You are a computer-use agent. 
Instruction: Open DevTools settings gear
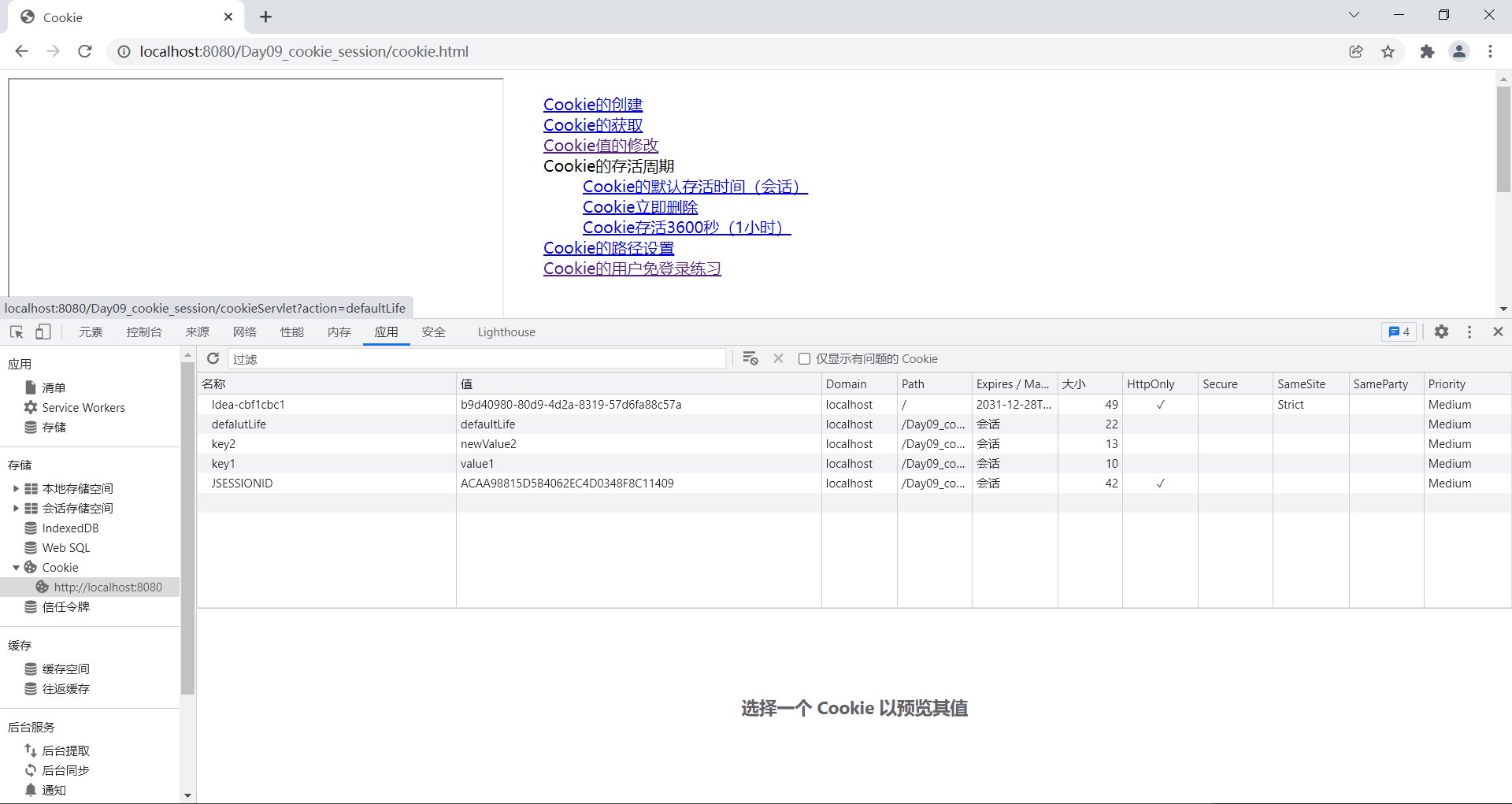click(1441, 332)
